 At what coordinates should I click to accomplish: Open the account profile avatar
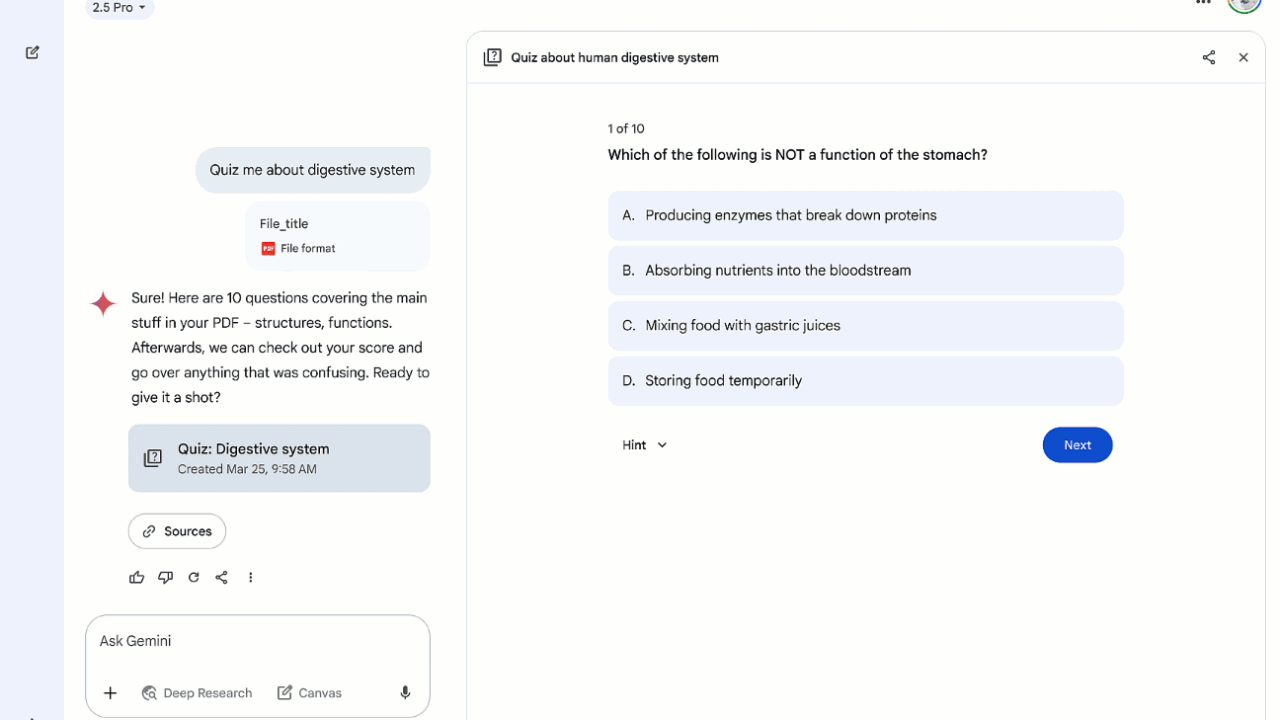(x=1244, y=3)
